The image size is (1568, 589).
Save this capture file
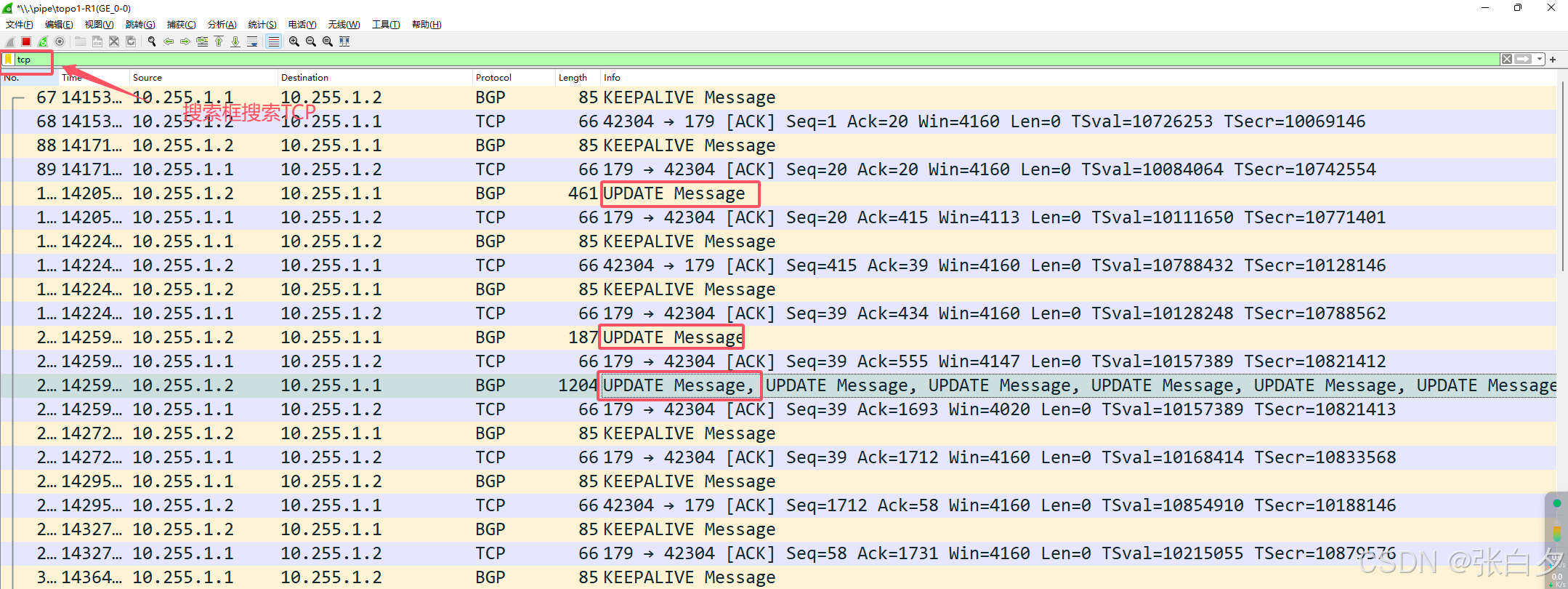pyautogui.click(x=97, y=41)
